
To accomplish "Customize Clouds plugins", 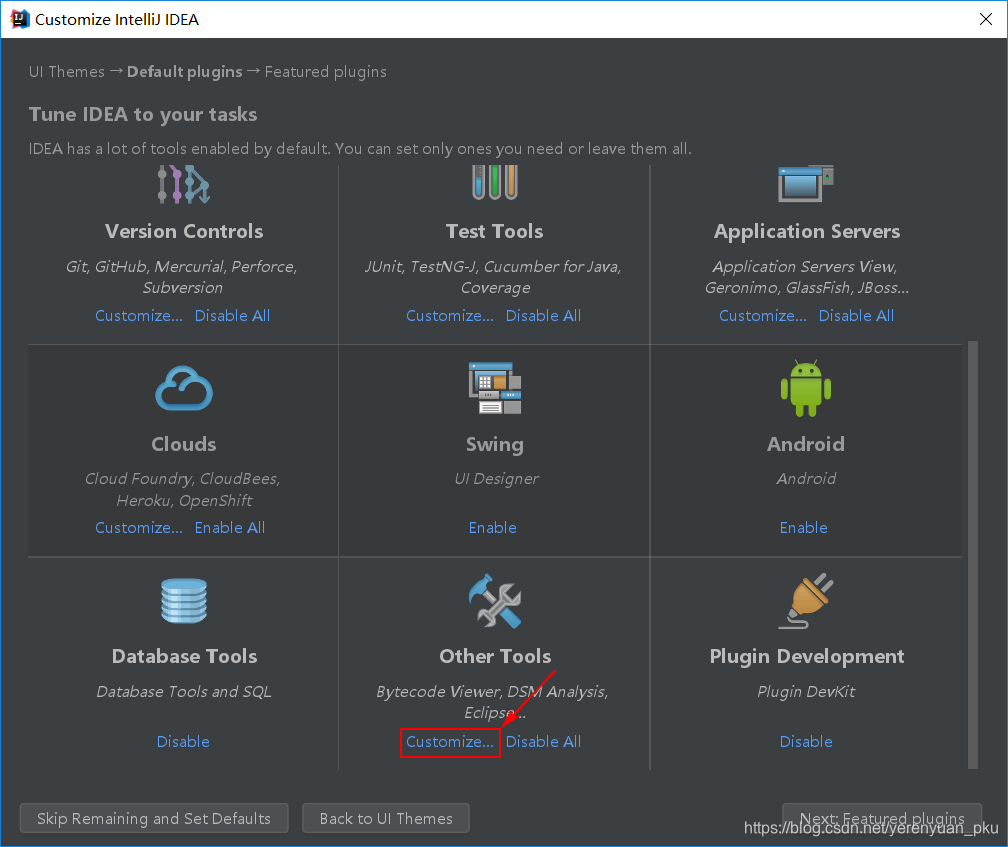I will point(139,528).
